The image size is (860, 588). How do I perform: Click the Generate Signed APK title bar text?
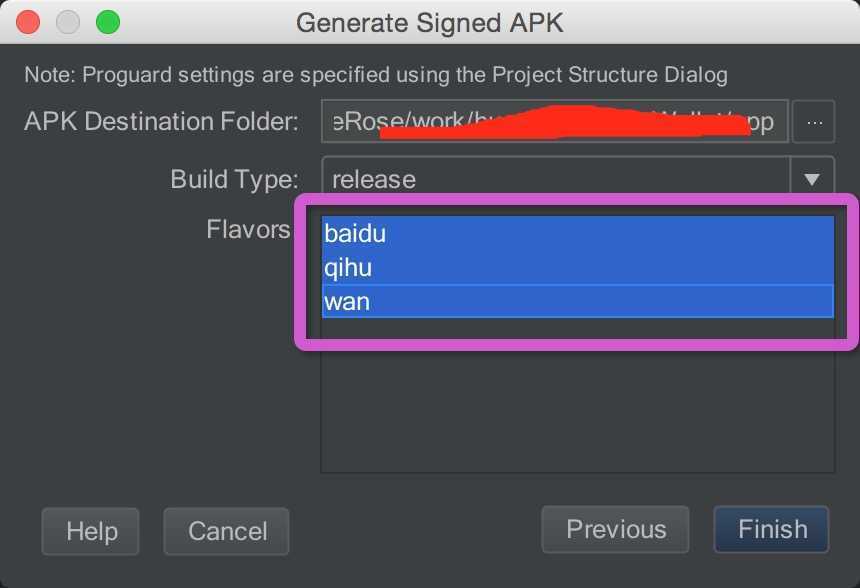click(x=430, y=22)
